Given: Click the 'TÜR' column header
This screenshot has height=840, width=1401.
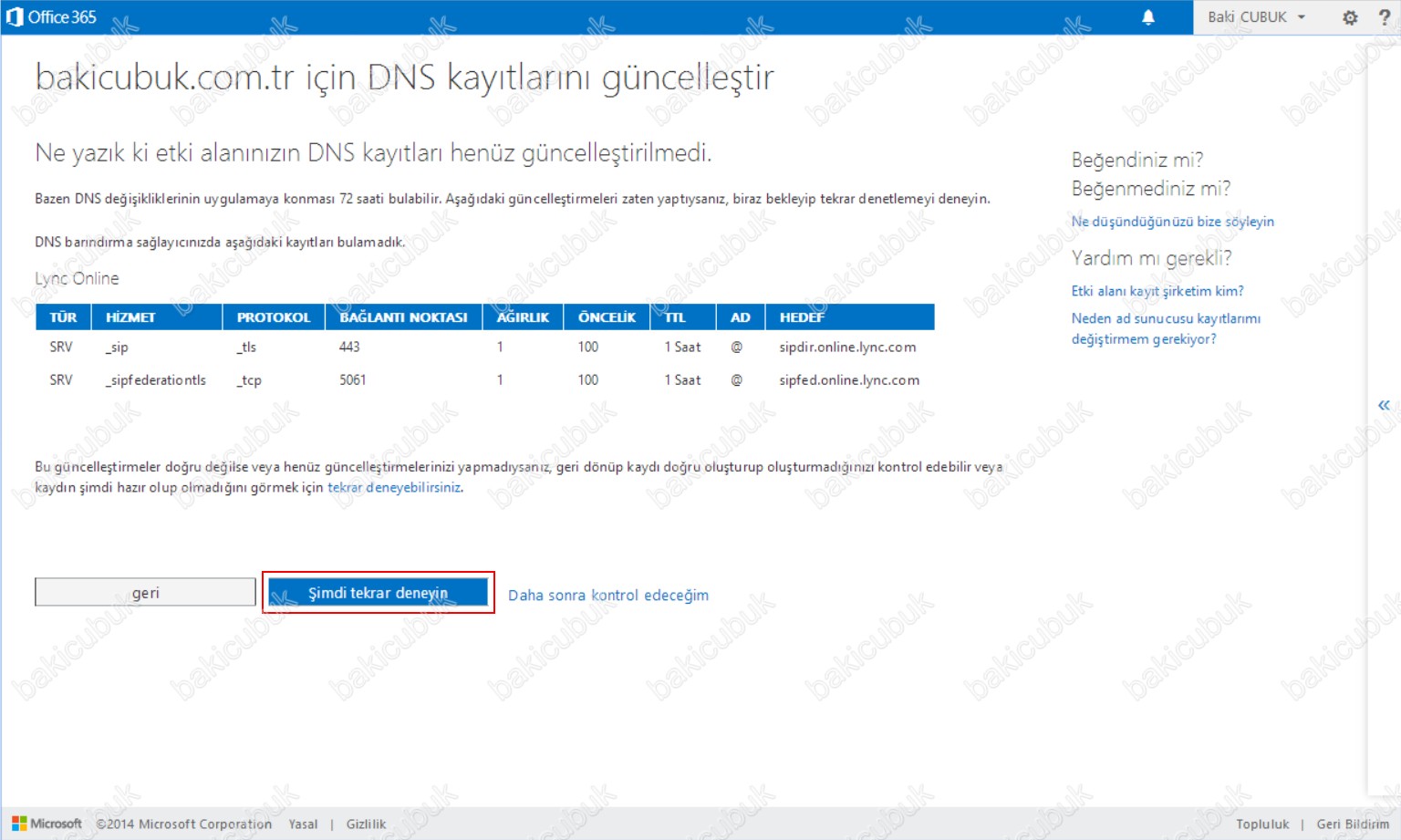Looking at the screenshot, I should 63,316.
